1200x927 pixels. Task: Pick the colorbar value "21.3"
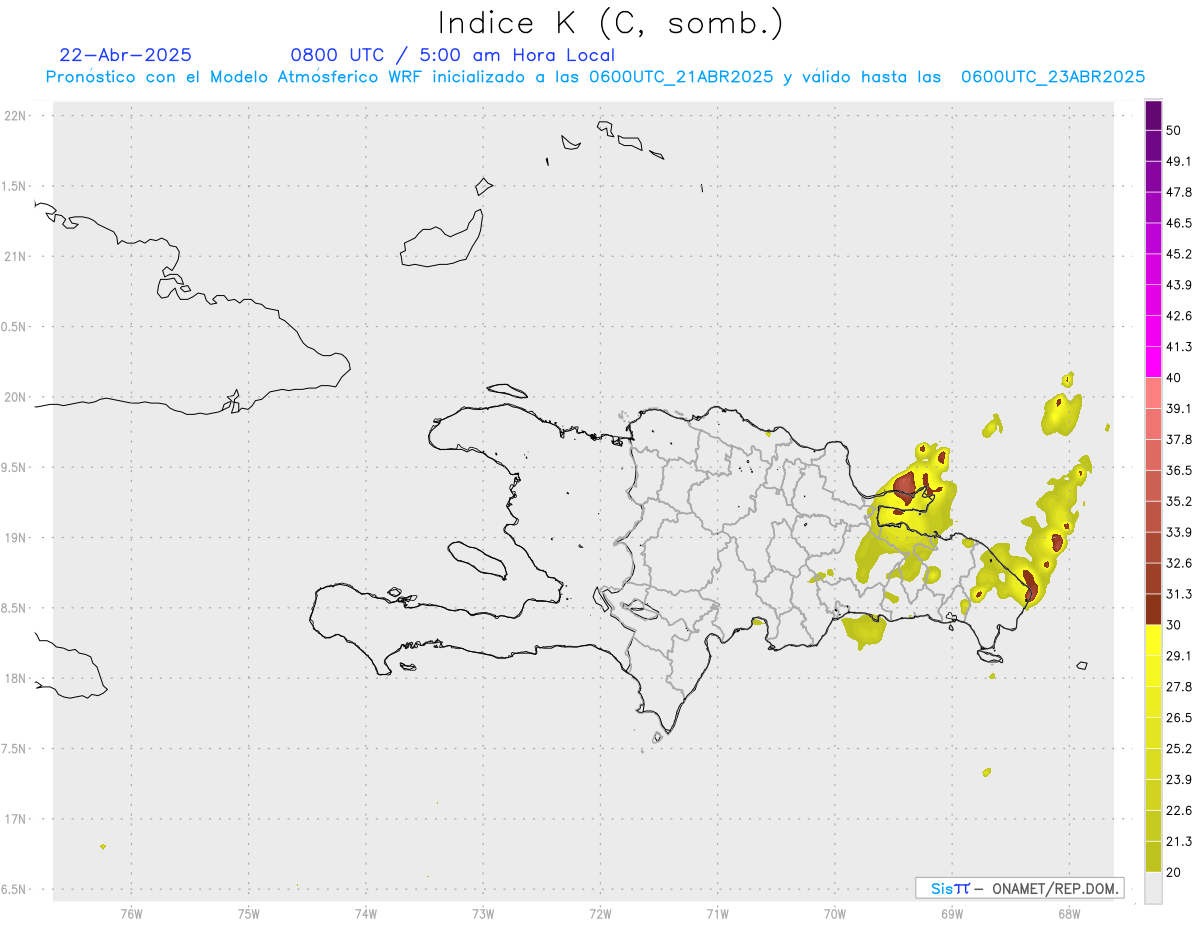coord(1179,841)
